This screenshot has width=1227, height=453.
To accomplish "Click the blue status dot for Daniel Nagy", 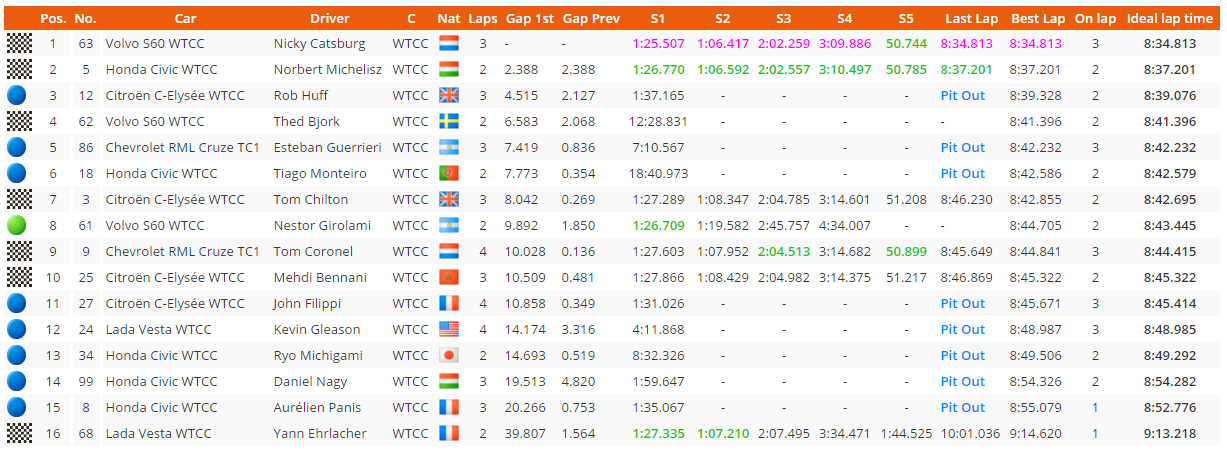I will click(x=18, y=381).
